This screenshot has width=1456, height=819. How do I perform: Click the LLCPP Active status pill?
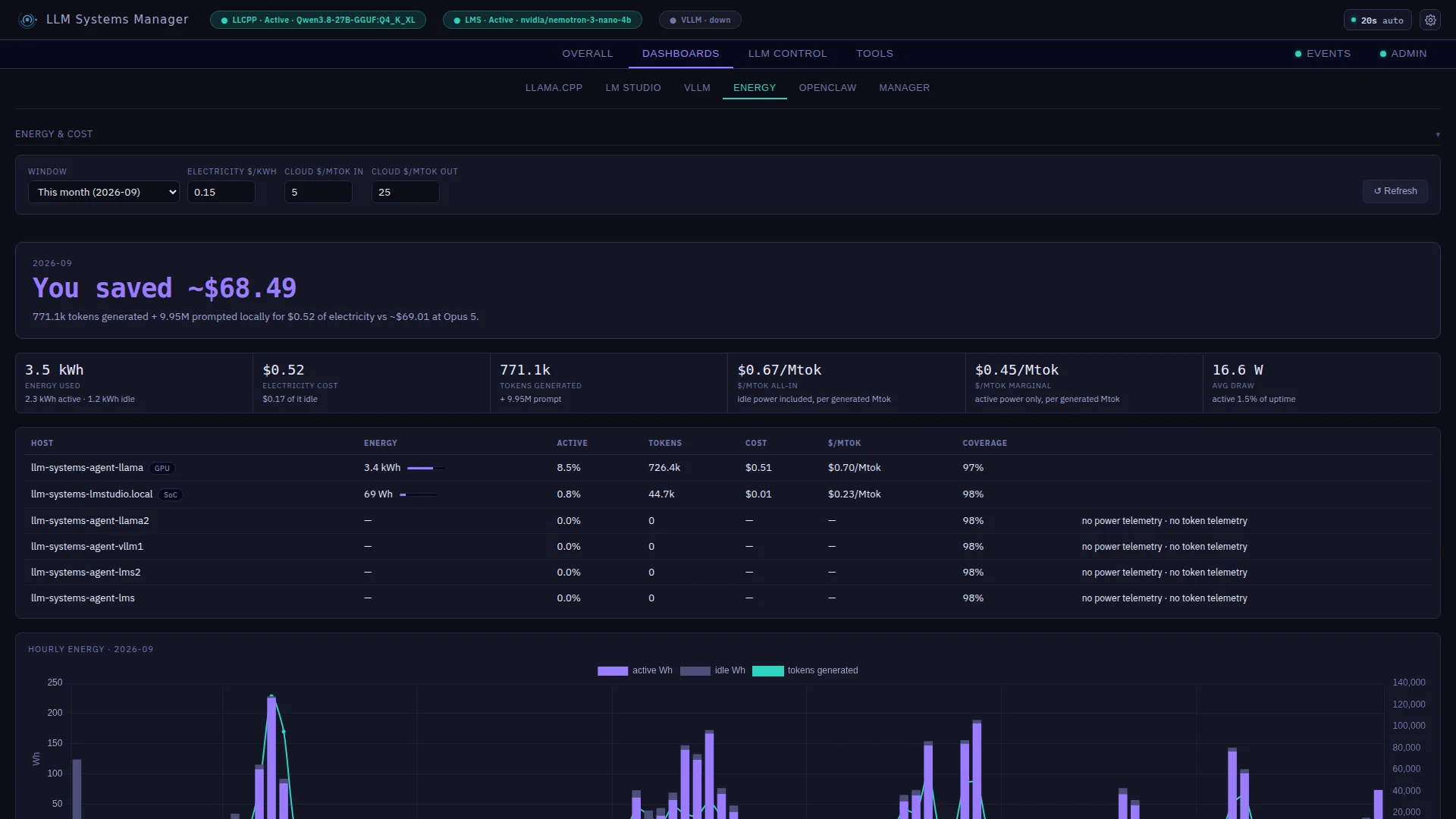click(318, 20)
